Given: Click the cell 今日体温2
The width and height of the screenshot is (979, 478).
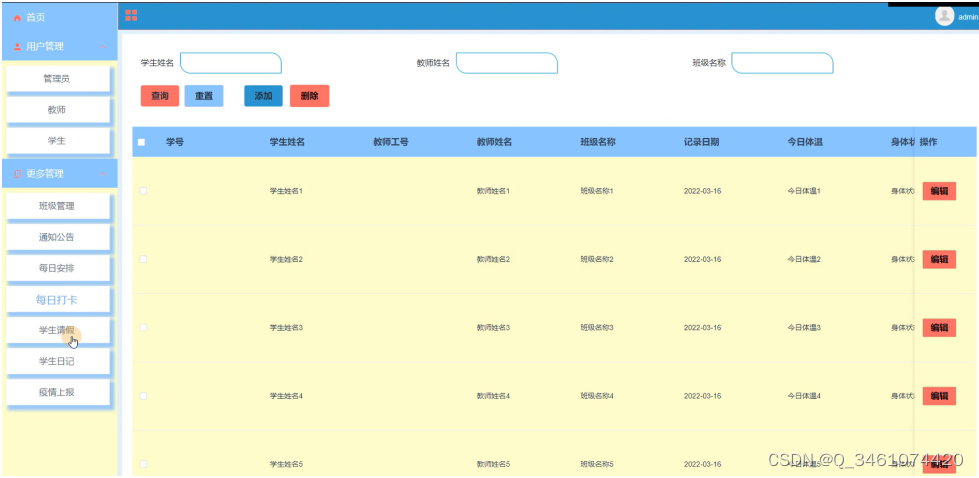Looking at the screenshot, I should (x=804, y=259).
